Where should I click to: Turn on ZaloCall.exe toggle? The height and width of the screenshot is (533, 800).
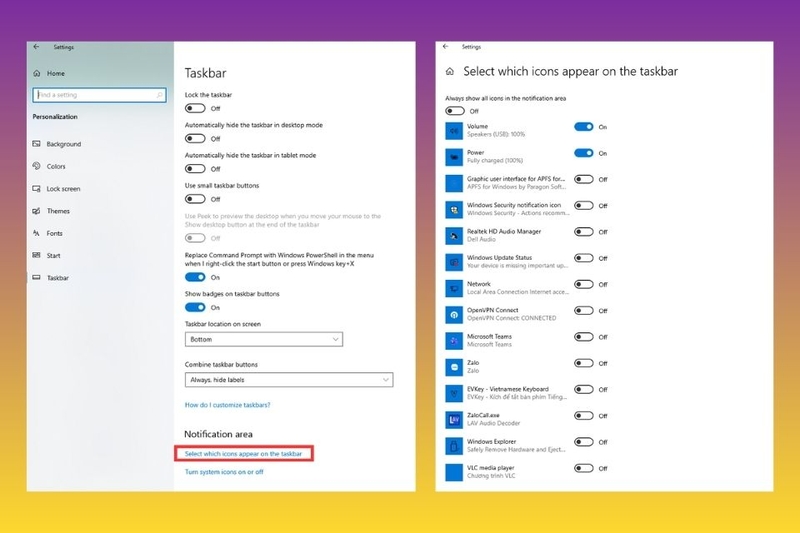[x=584, y=416]
